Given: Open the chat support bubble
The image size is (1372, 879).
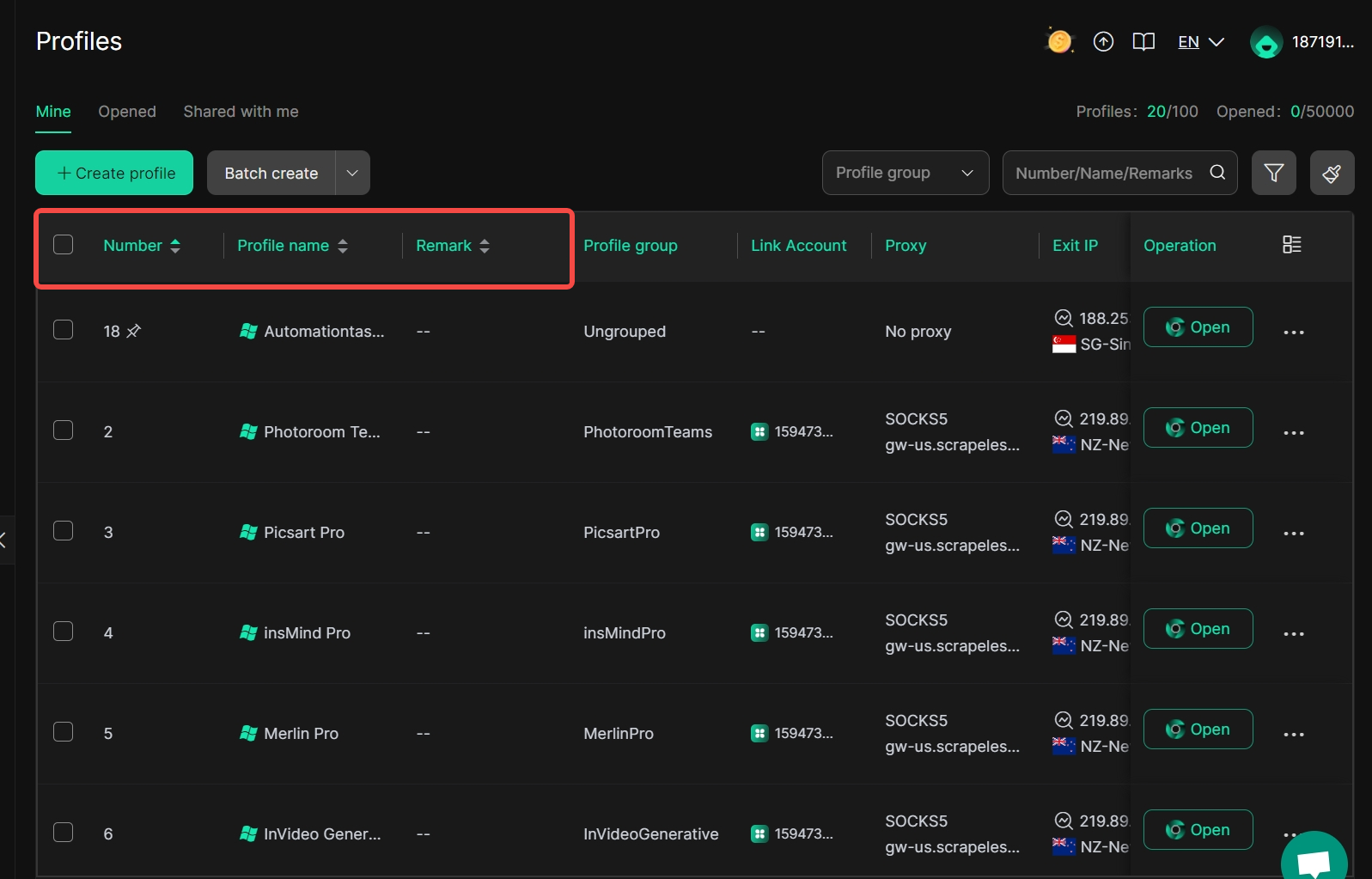Looking at the screenshot, I should (x=1314, y=859).
